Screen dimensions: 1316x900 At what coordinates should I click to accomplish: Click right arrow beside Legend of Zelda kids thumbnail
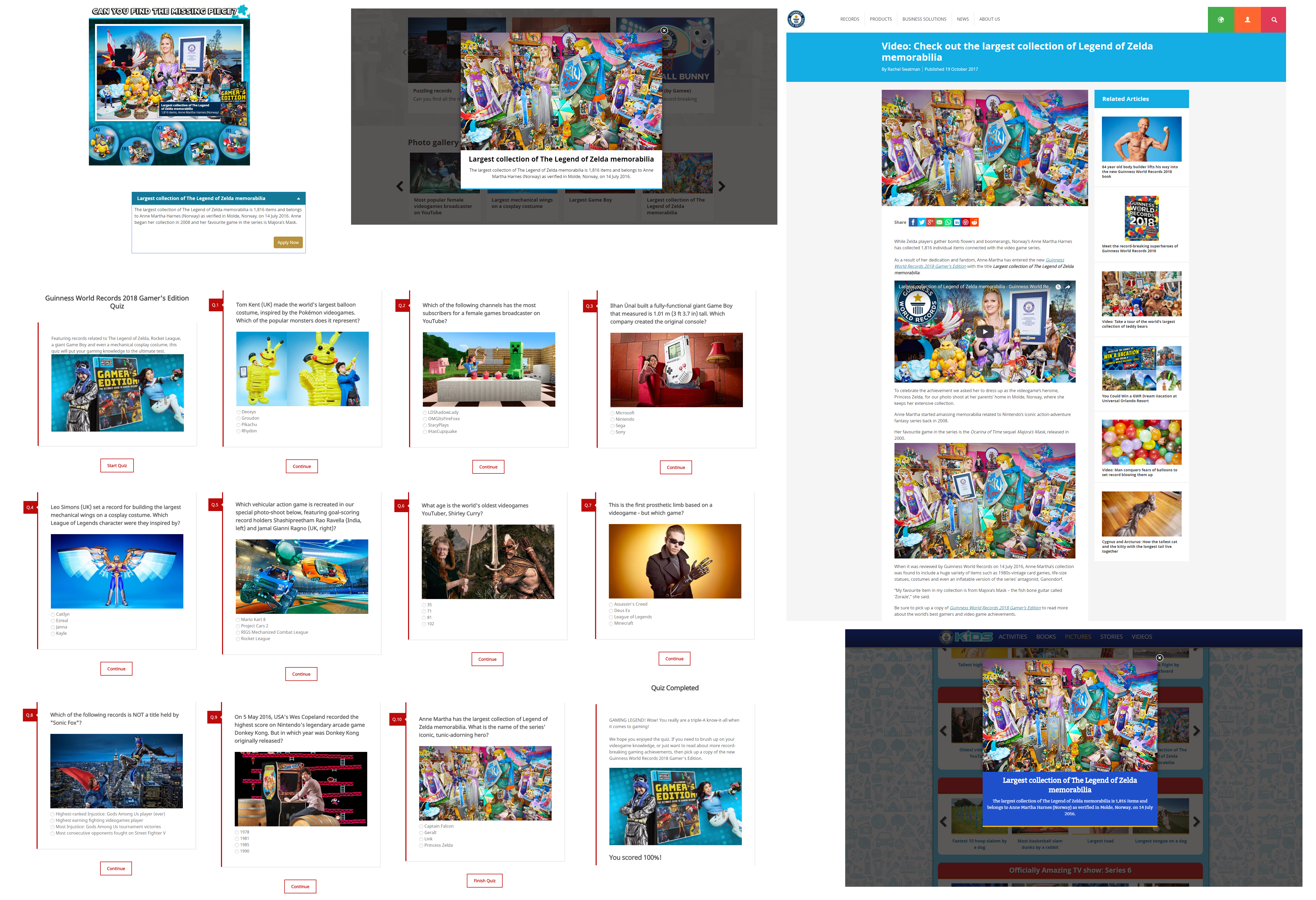[1197, 731]
